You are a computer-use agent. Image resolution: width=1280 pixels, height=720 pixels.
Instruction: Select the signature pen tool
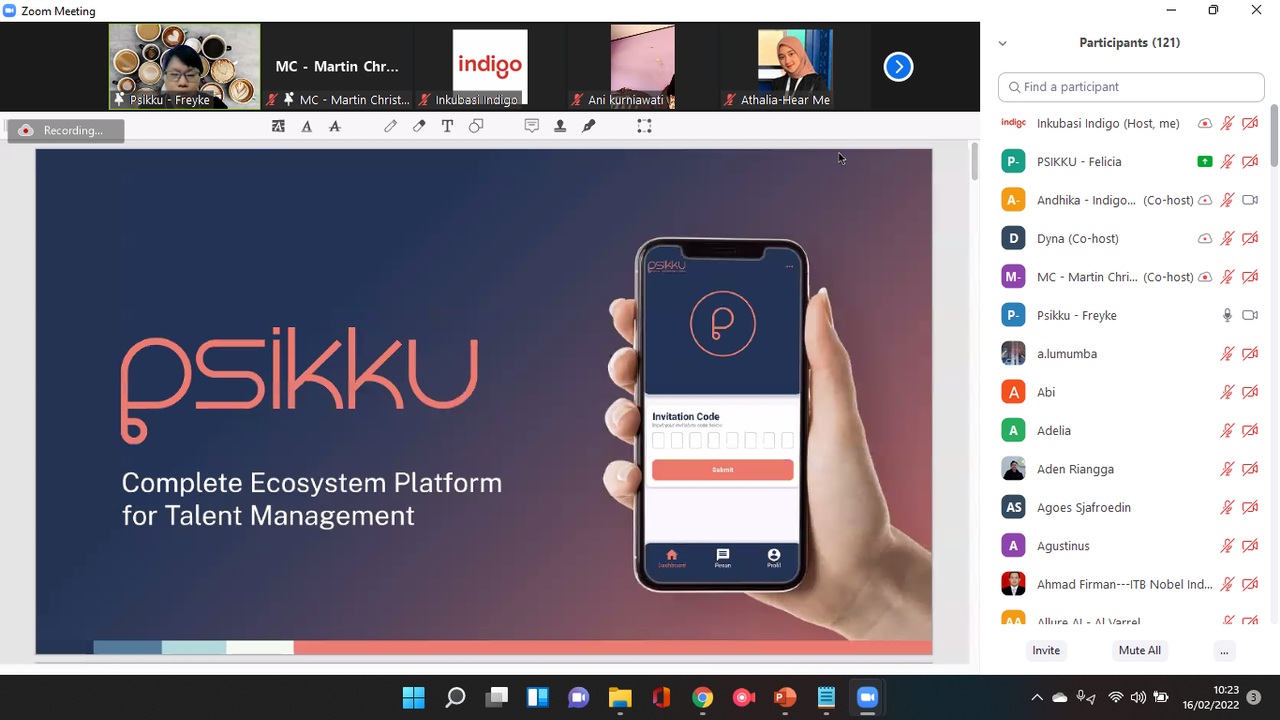tap(589, 126)
